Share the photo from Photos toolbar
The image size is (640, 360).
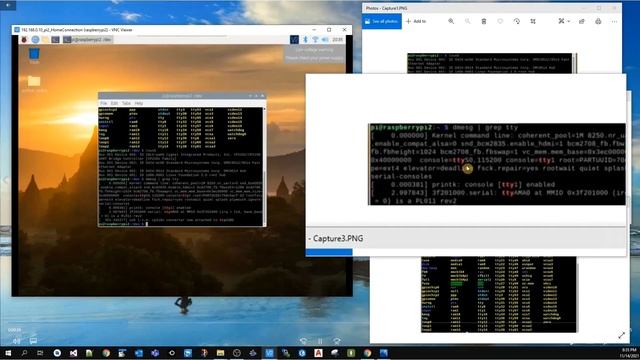[582, 21]
